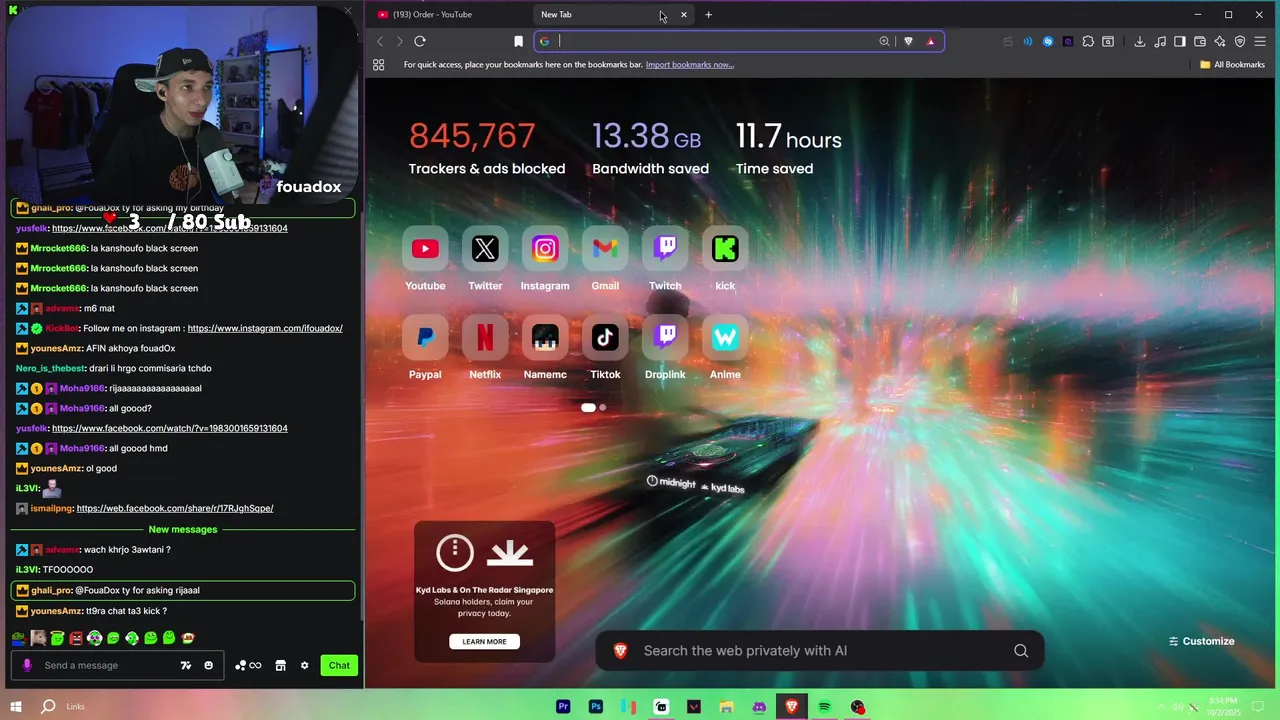This screenshot has height=720, width=1280.
Task: Open the Brave Wallet icon
Action: tap(1200, 41)
